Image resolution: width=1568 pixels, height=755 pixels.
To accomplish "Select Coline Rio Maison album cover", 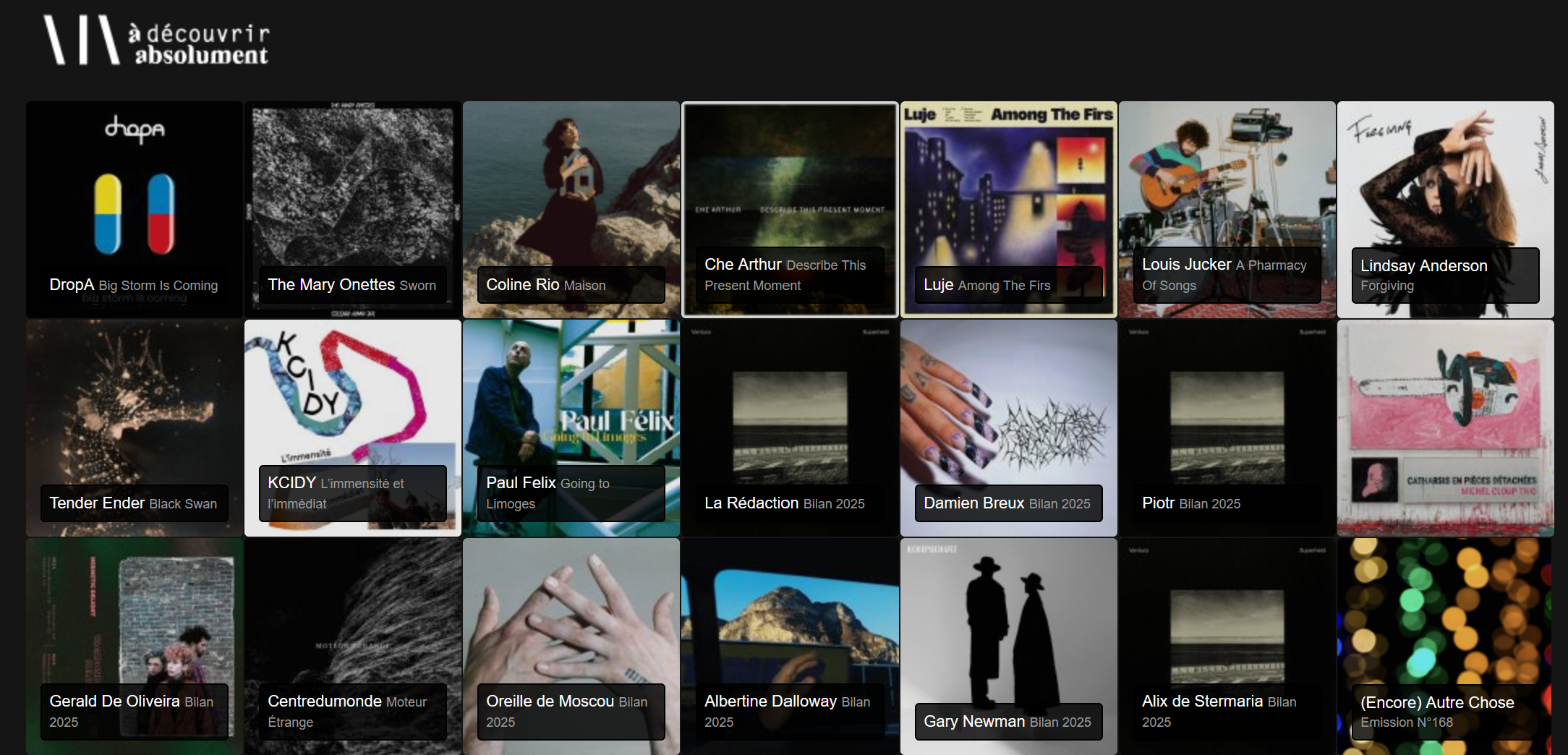I will point(571,209).
